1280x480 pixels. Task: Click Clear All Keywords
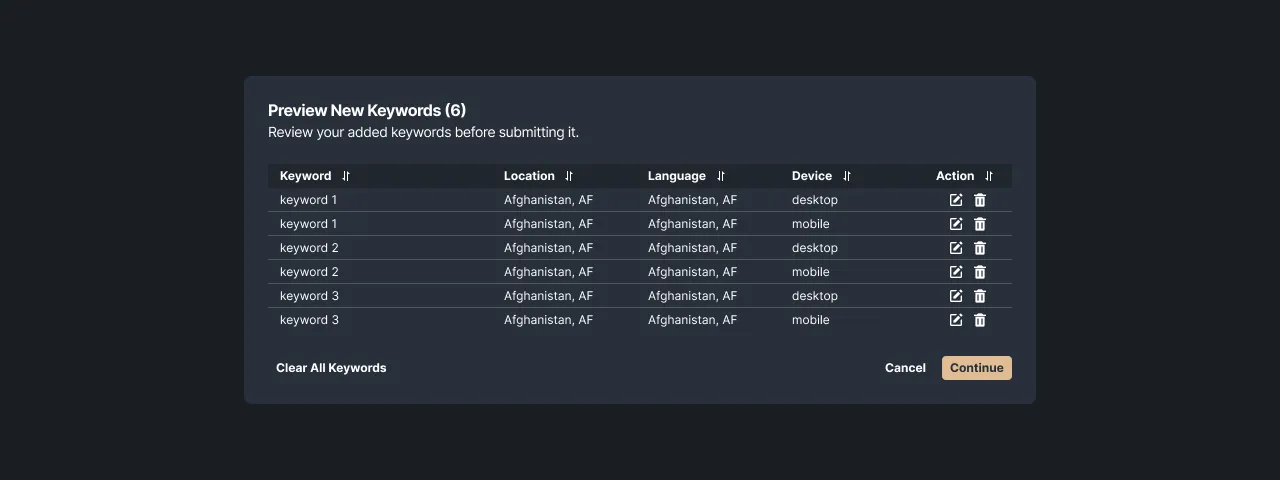(x=331, y=368)
